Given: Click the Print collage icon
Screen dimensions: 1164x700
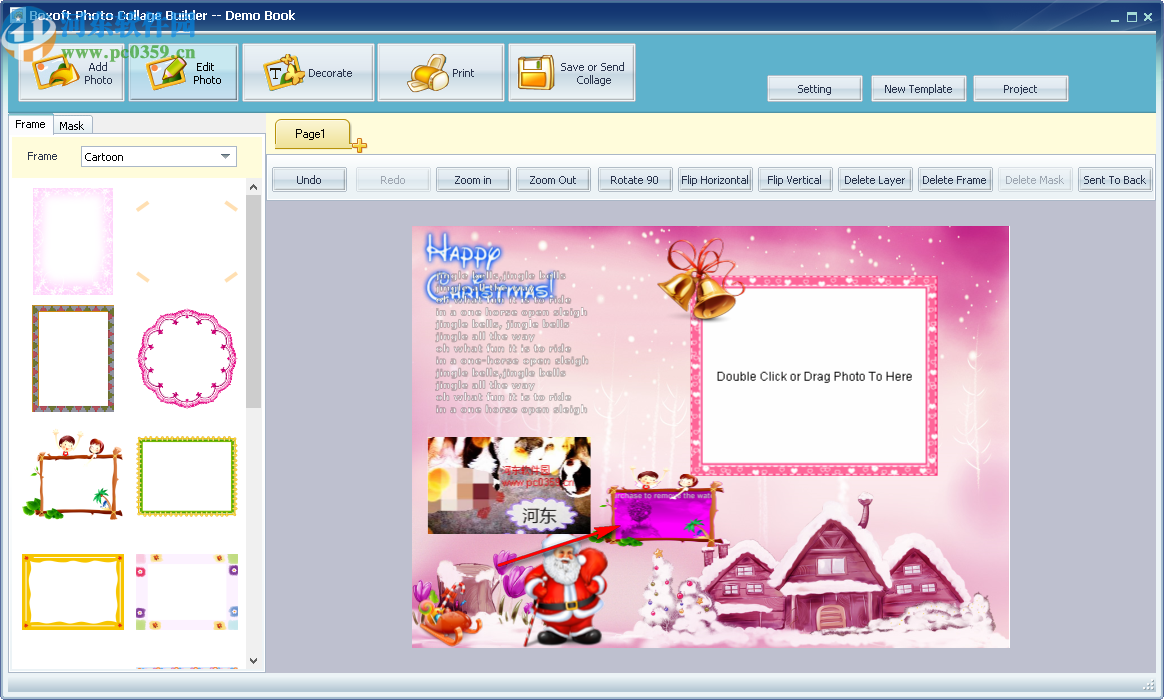Looking at the screenshot, I should [439, 70].
